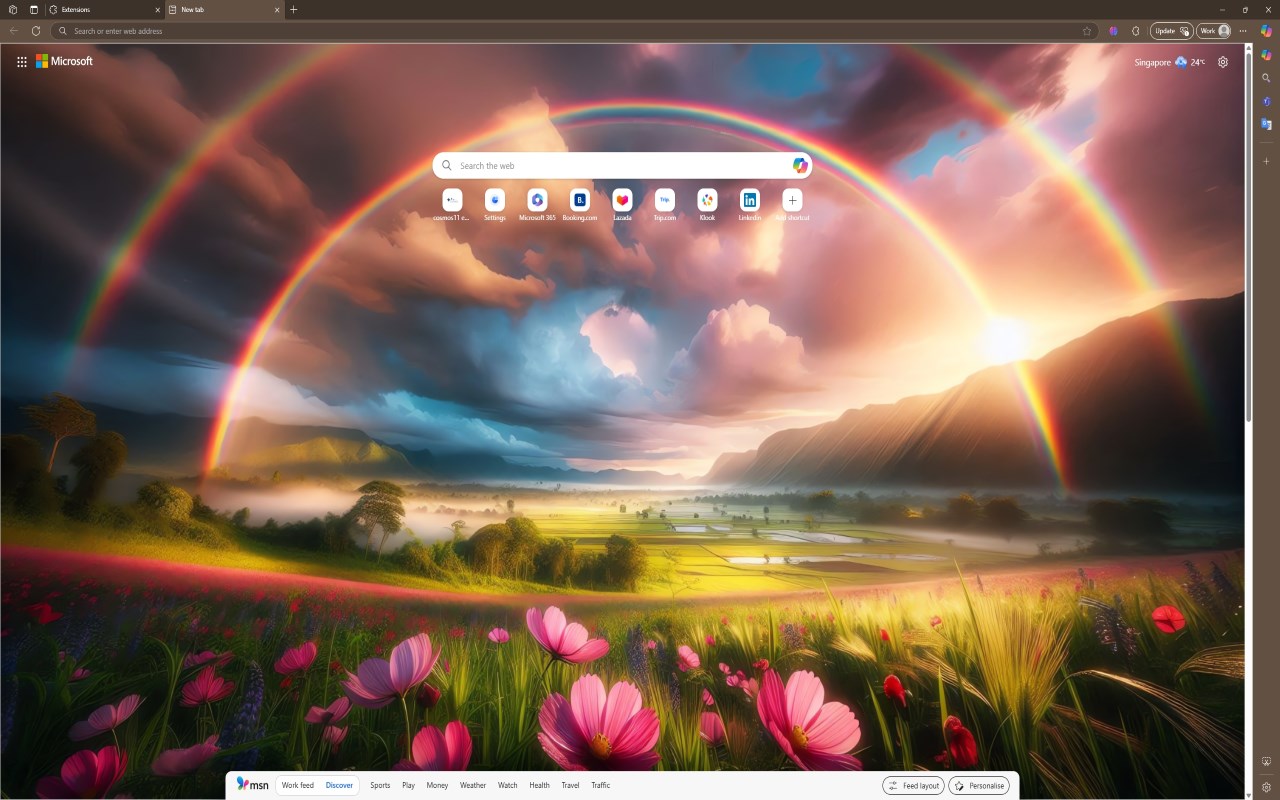Open the sidebar settings gear at the bottom
Viewport: 1280px width, 800px height.
(x=1266, y=787)
